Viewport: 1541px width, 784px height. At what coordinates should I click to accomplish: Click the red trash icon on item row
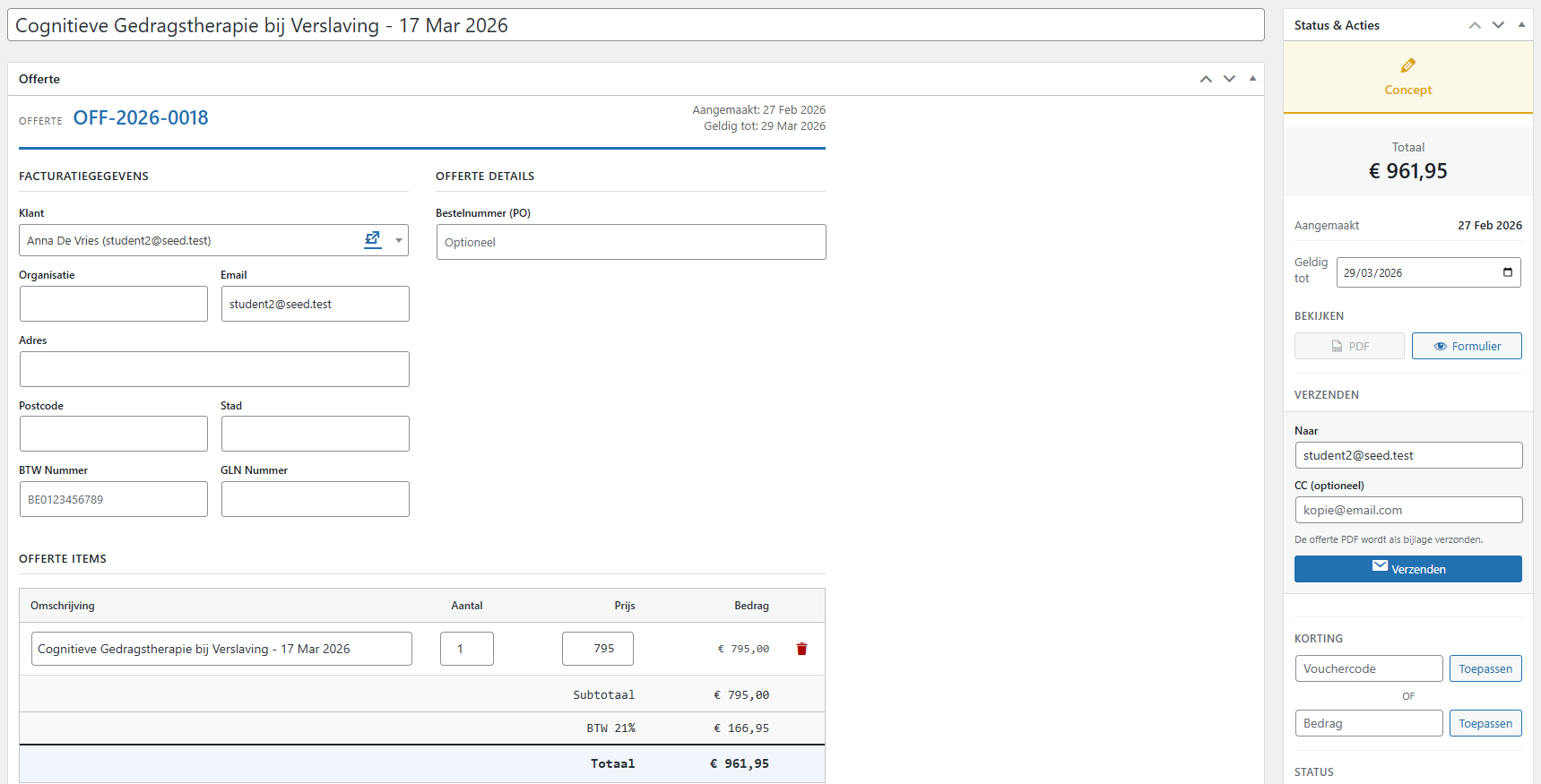pyautogui.click(x=801, y=649)
